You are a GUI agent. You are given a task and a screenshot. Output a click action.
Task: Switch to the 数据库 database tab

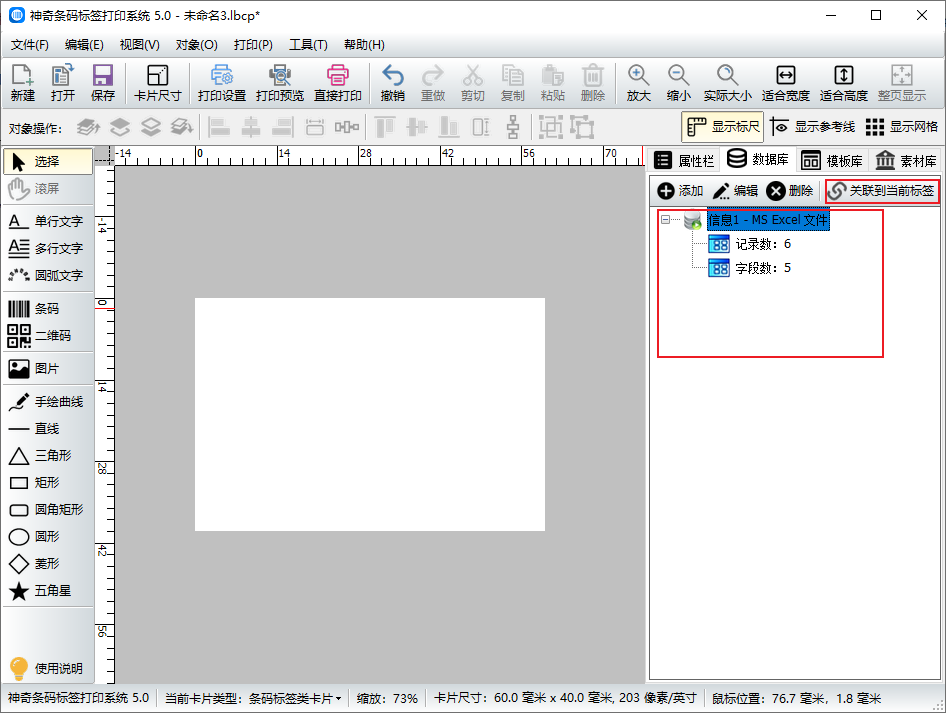pos(758,159)
